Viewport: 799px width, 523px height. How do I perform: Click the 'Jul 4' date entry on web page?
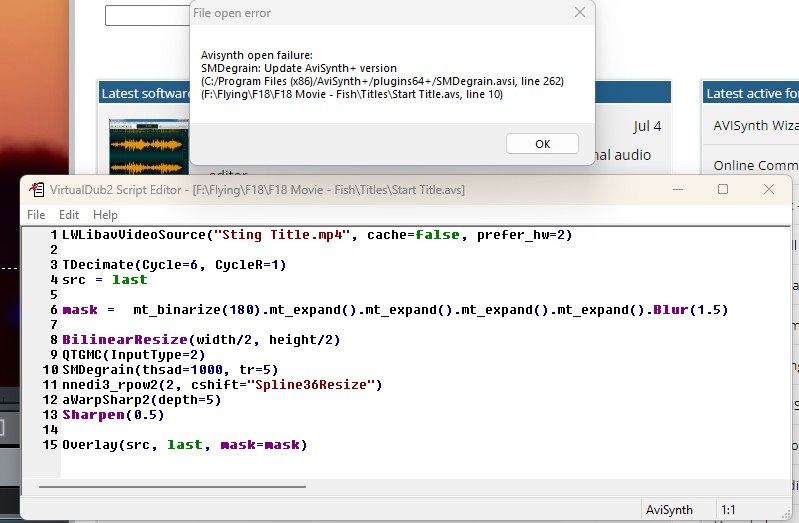coord(647,126)
